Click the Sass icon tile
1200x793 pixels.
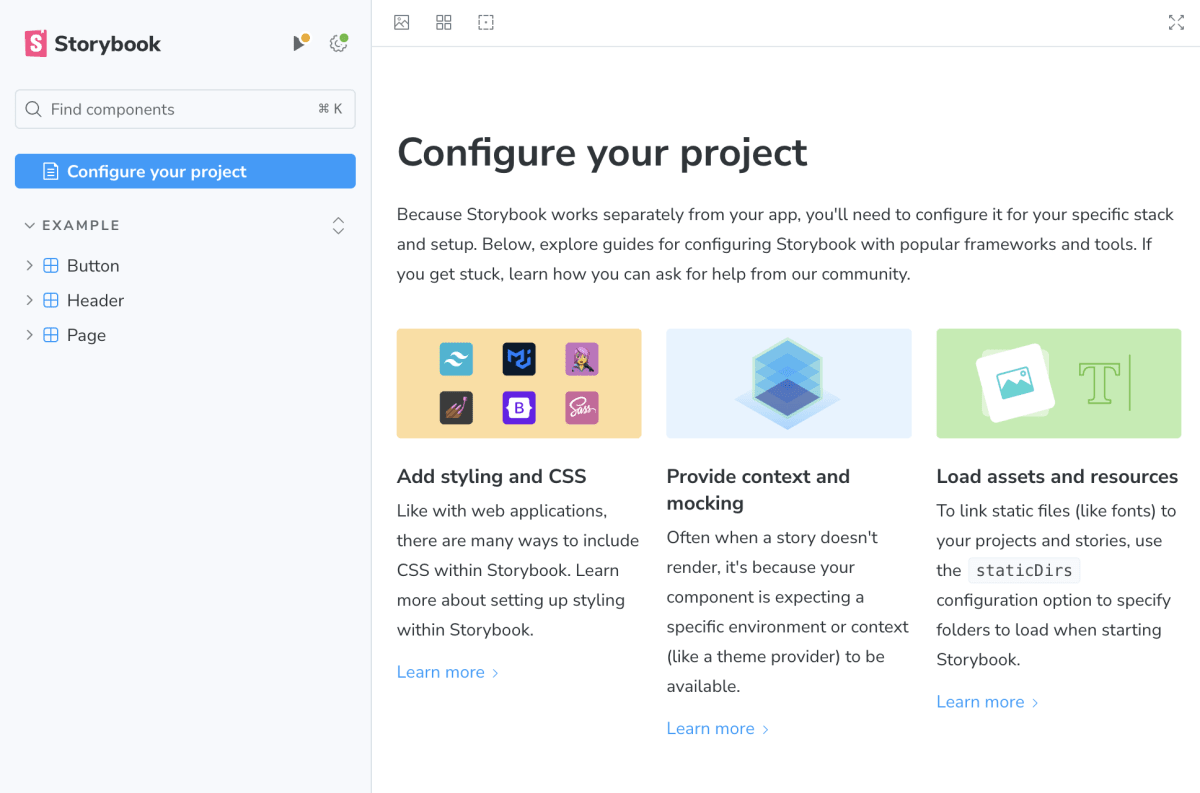582,407
